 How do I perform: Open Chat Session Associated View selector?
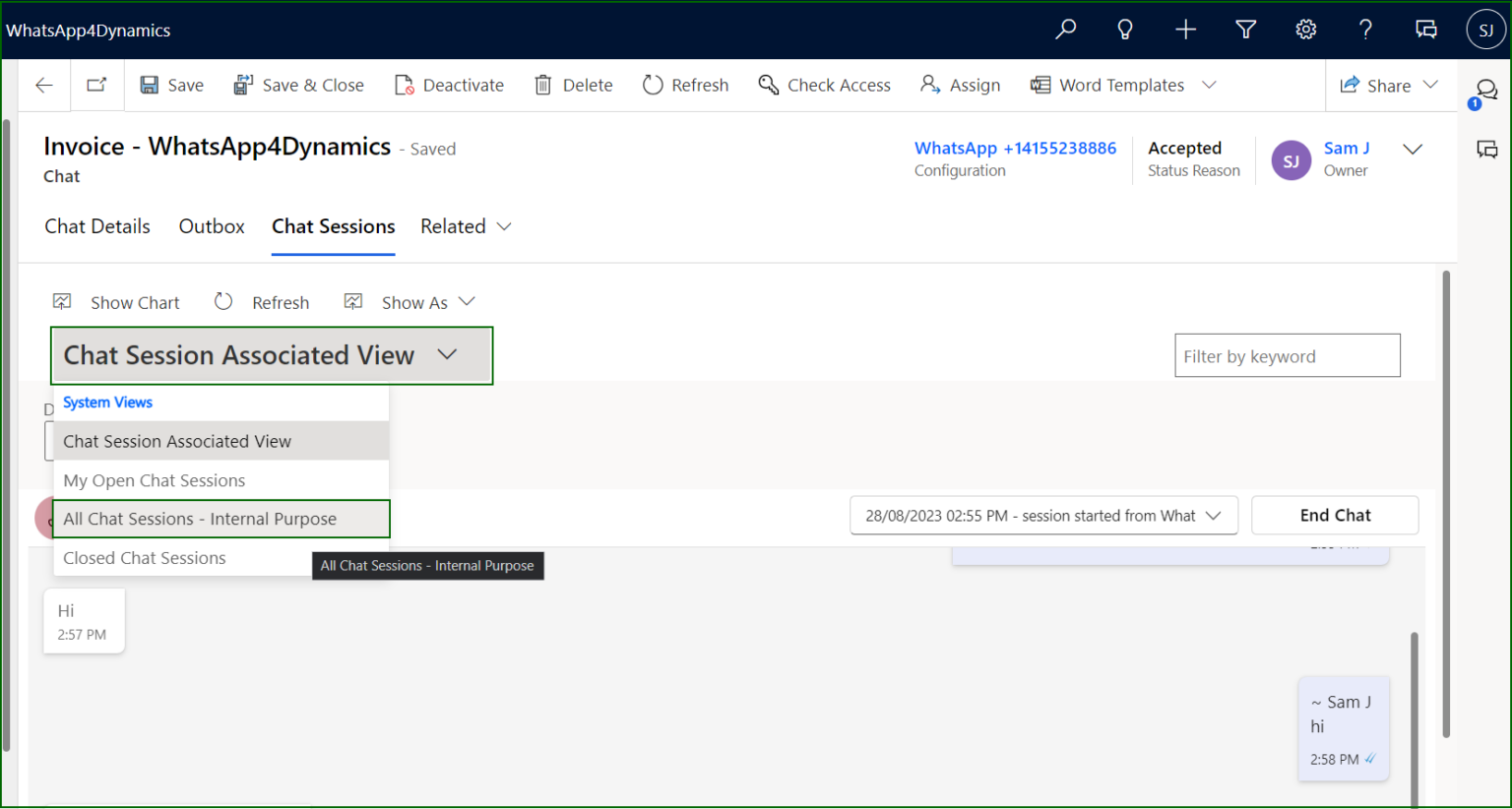272,355
